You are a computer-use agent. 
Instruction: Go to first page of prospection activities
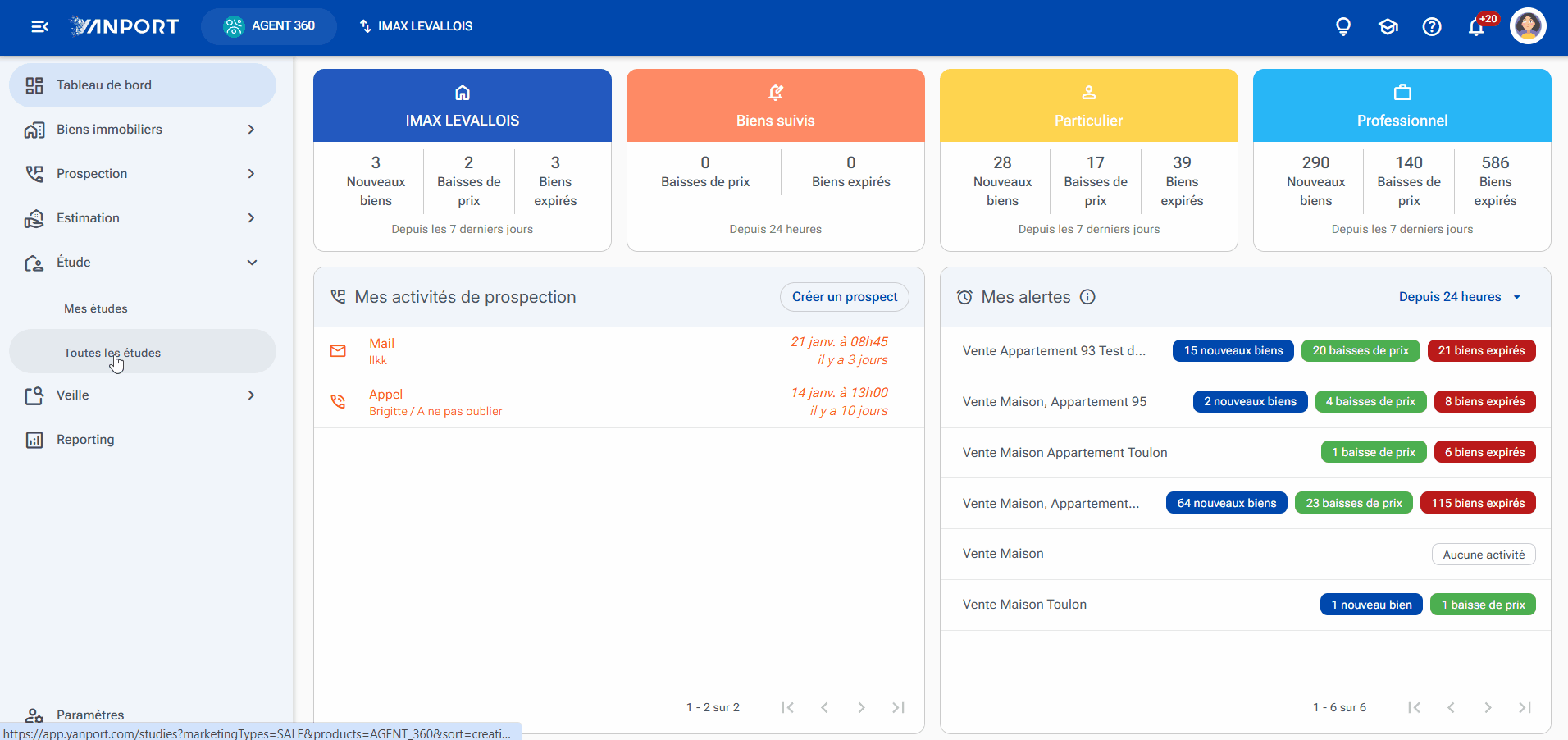pyautogui.click(x=787, y=707)
